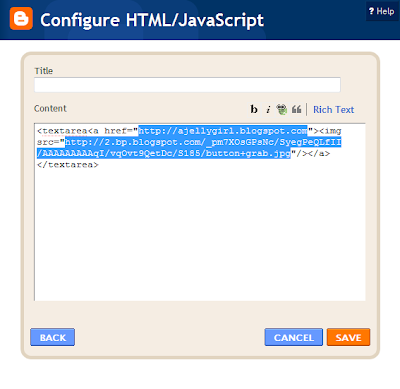The height and width of the screenshot is (389, 400).
Task: Click the Configure HTML/JavaScript heading
Action: click(x=152, y=20)
